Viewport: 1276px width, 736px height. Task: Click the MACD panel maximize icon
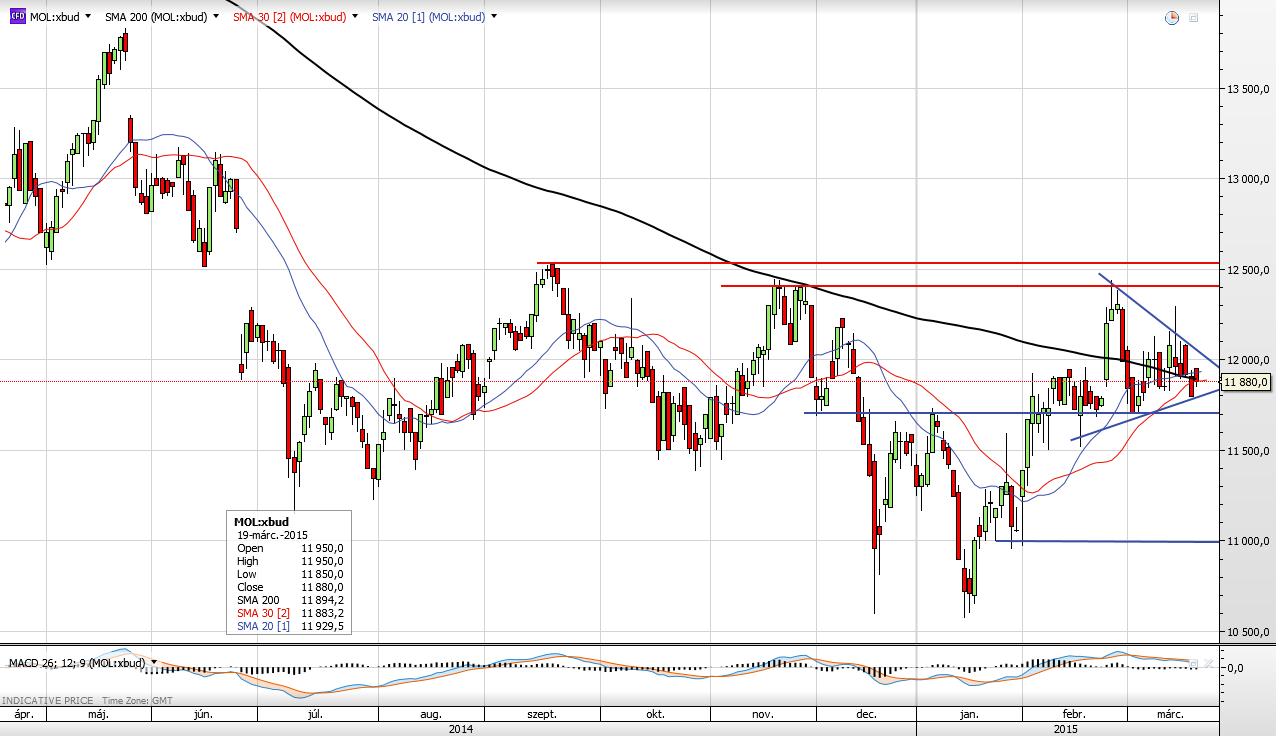[x=1194, y=663]
